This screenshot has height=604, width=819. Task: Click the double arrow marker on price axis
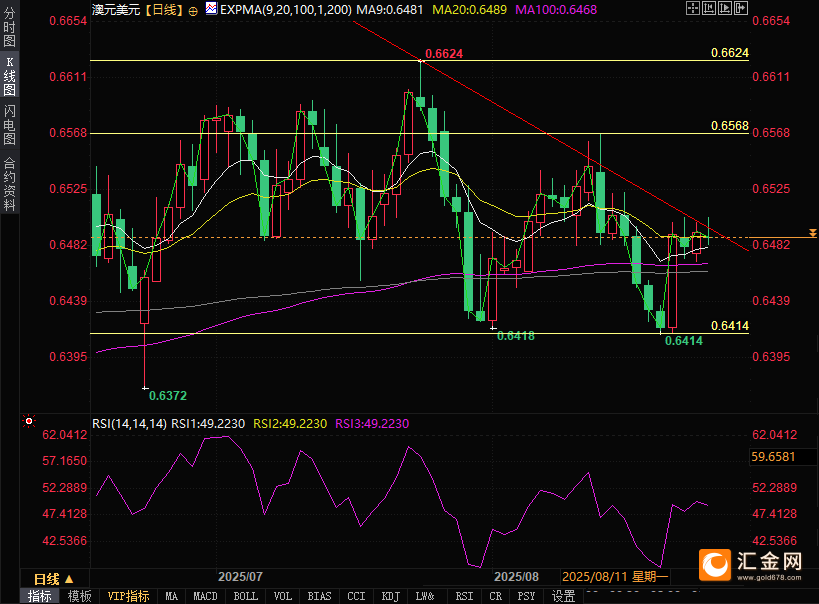tap(812, 233)
